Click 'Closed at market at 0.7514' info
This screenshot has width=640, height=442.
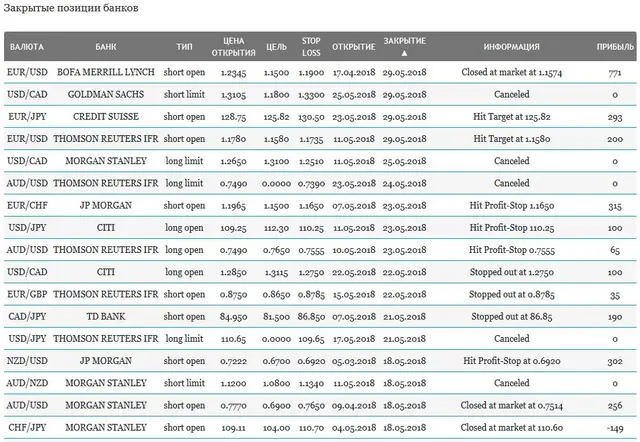(x=511, y=405)
